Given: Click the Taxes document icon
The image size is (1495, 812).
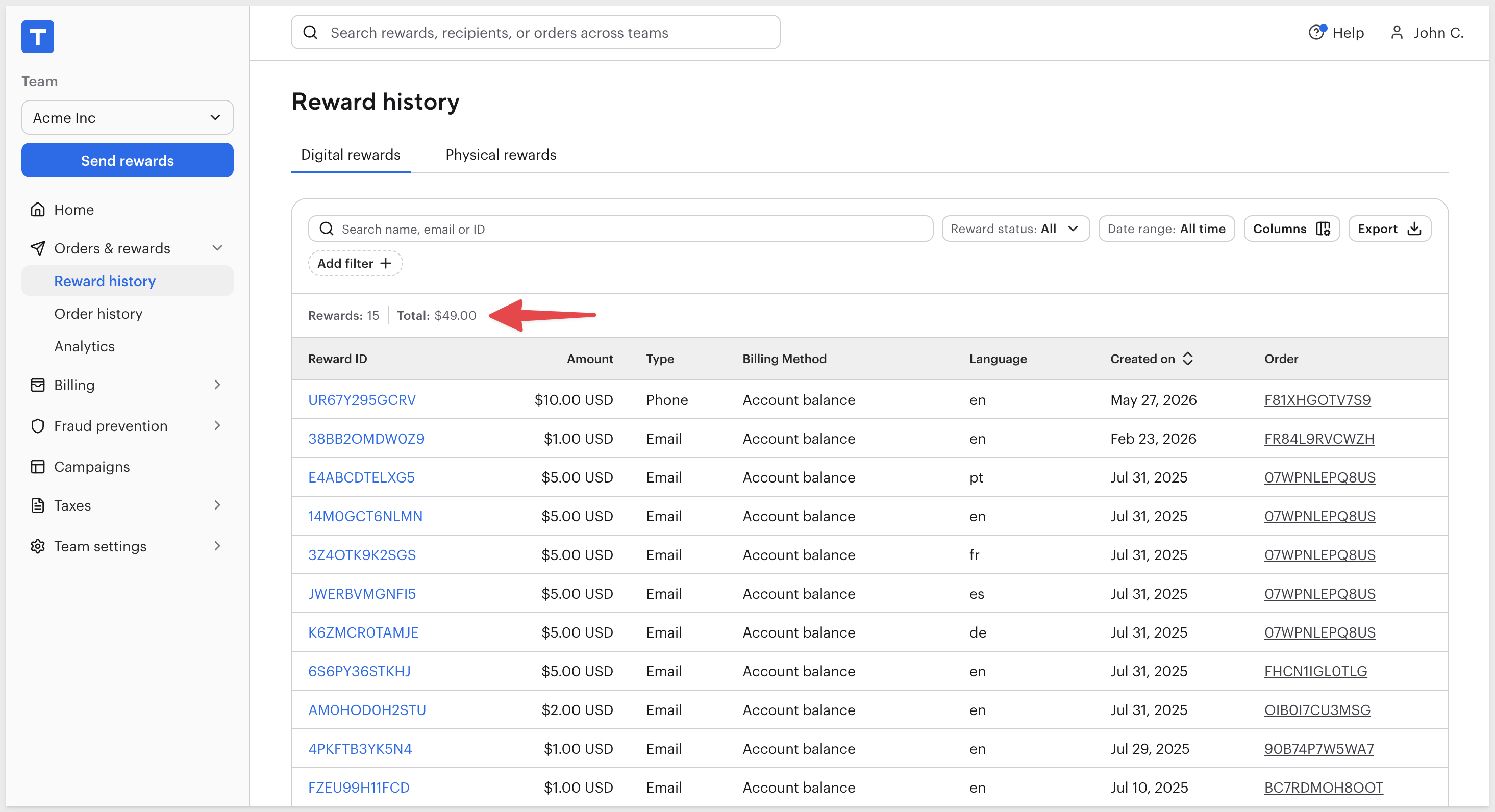Looking at the screenshot, I should tap(38, 506).
